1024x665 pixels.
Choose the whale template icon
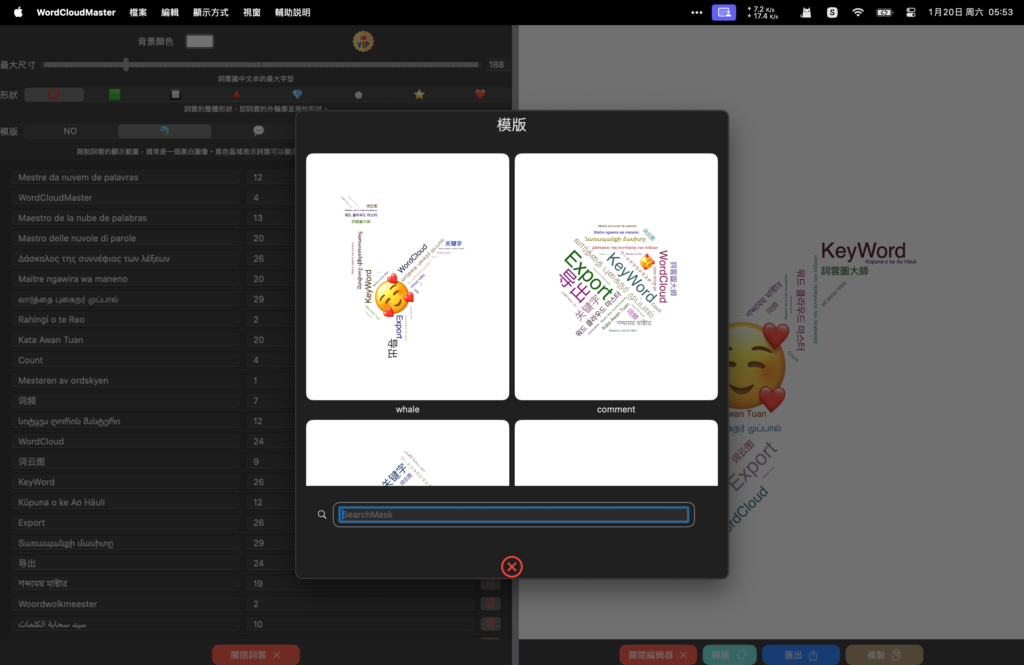(164, 131)
